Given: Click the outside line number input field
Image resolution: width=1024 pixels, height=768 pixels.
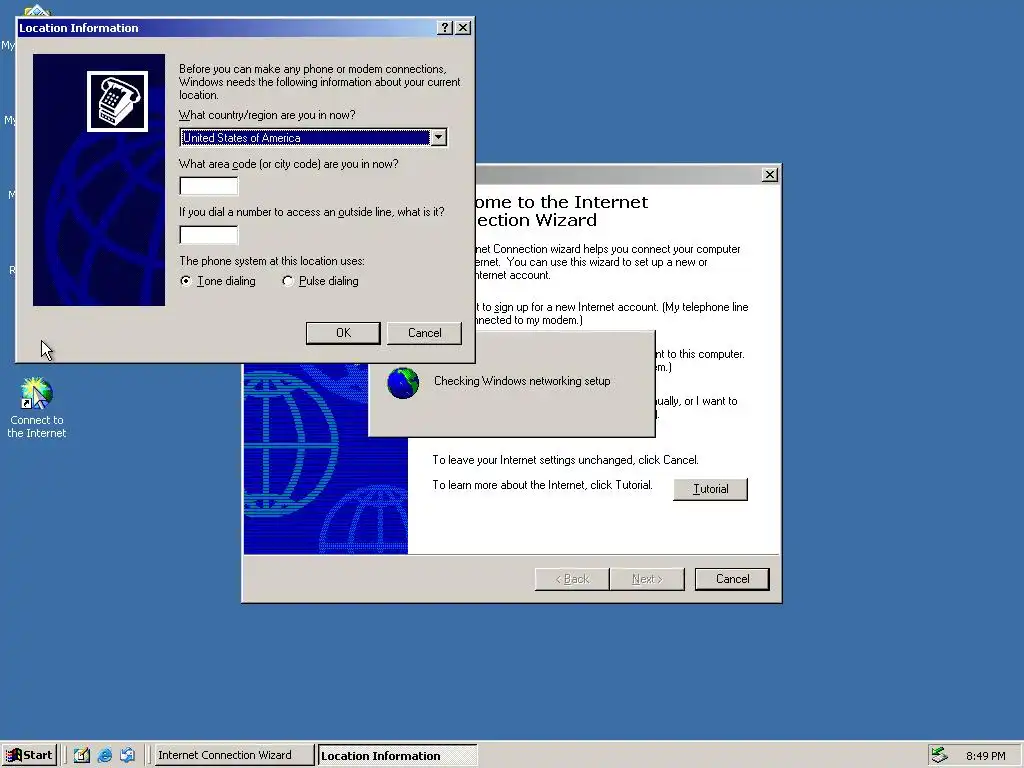Looking at the screenshot, I should pos(209,234).
